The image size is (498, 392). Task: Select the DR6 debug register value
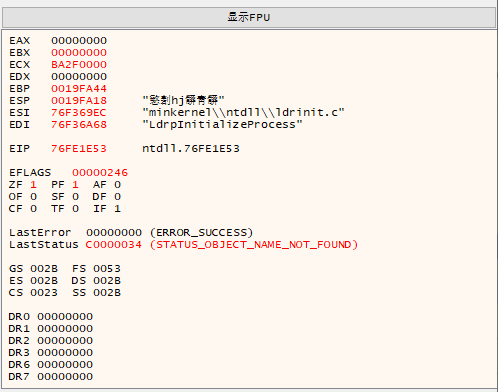(x=65, y=365)
